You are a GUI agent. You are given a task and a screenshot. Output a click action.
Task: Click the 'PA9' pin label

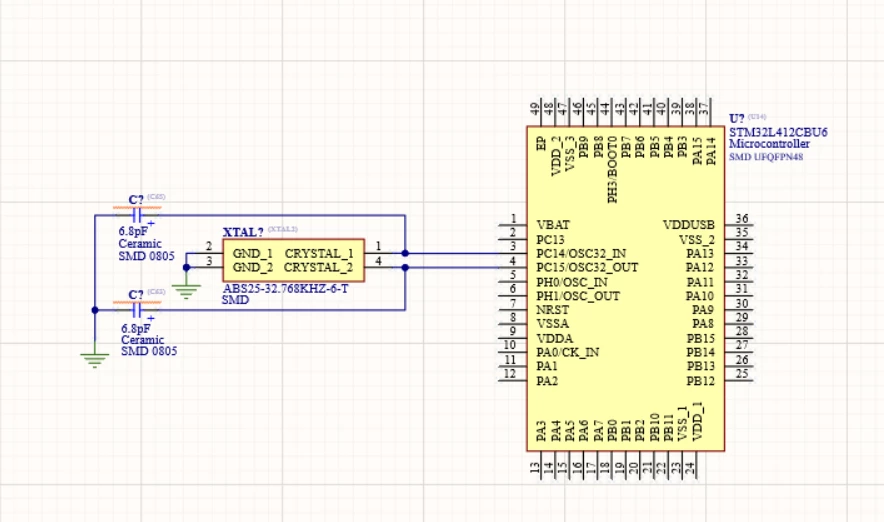(x=703, y=310)
